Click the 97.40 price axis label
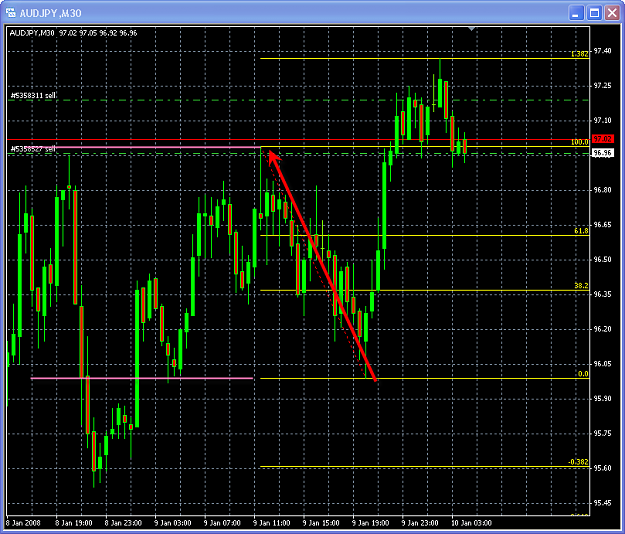 (x=602, y=51)
